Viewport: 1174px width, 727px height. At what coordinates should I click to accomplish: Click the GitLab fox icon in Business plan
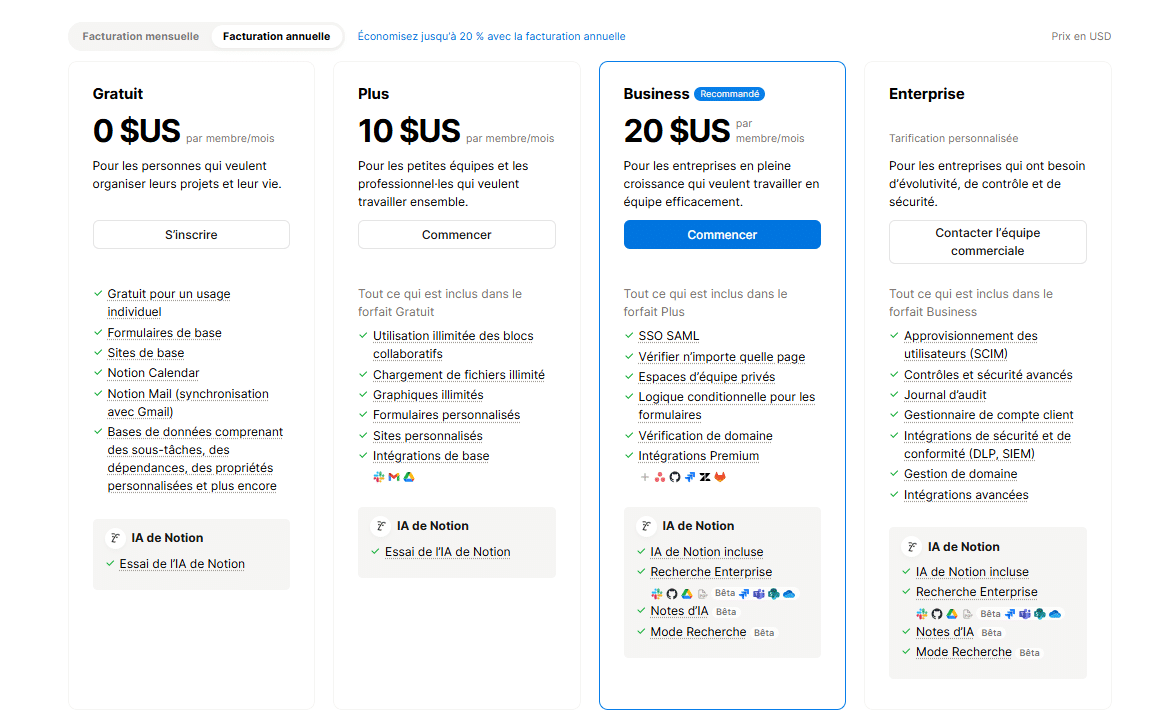[720, 477]
